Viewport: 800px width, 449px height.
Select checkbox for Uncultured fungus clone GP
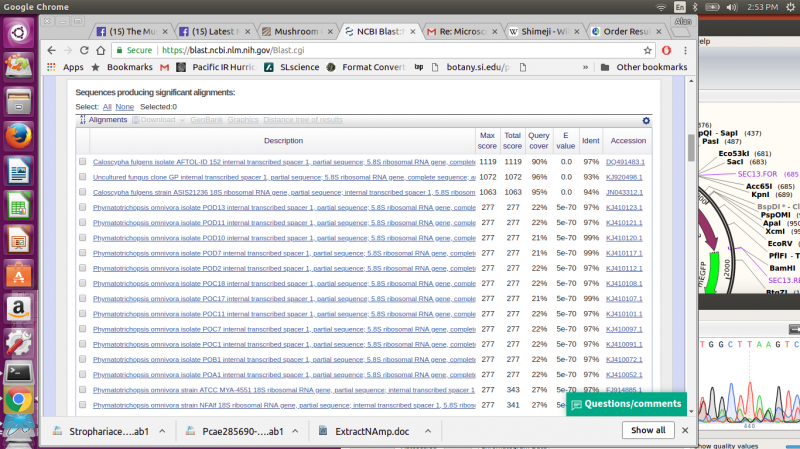(83, 177)
